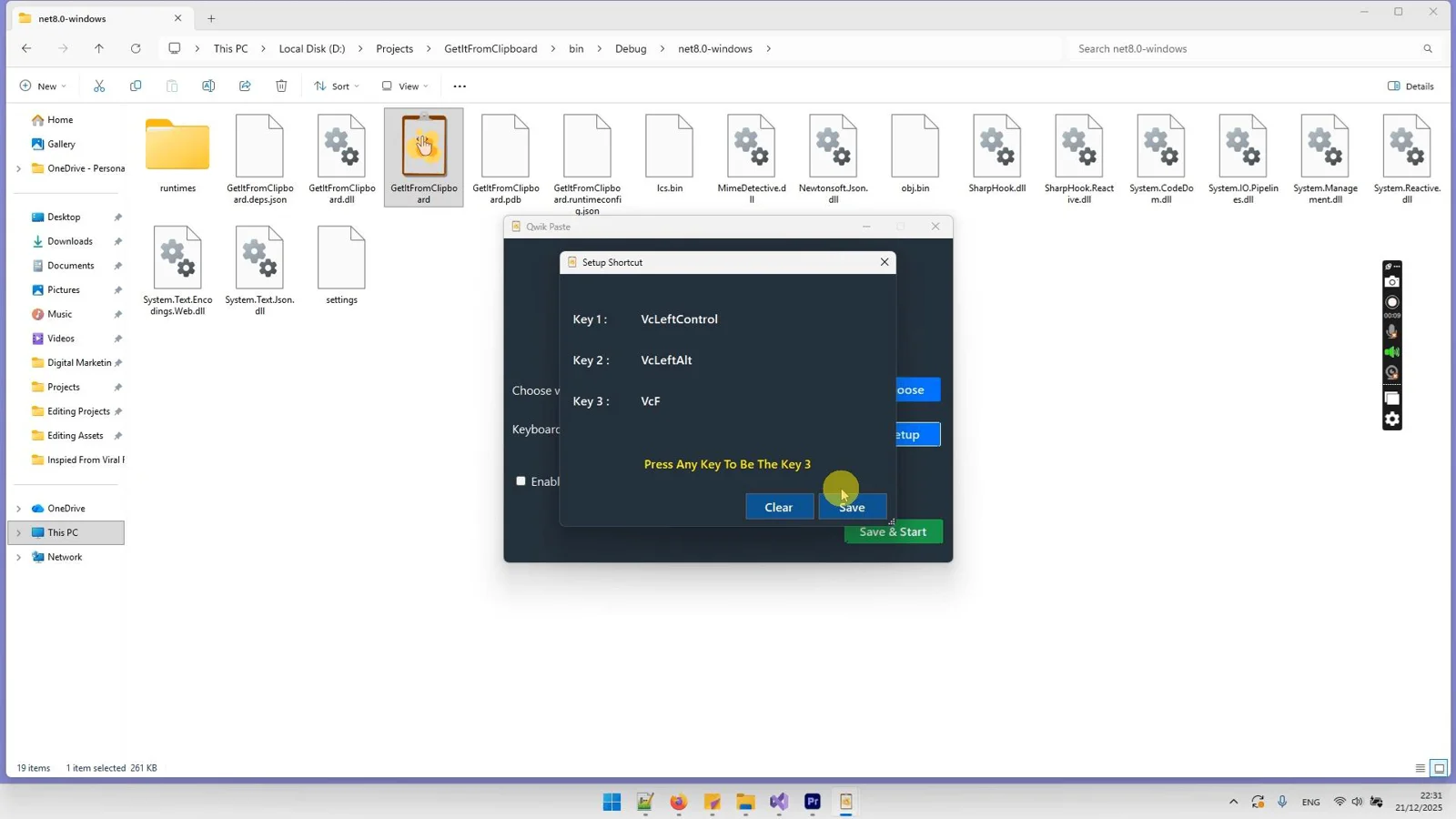This screenshot has width=1456, height=819.
Task: Expand the OneDrive tree node near This PC
Action: tap(18, 509)
